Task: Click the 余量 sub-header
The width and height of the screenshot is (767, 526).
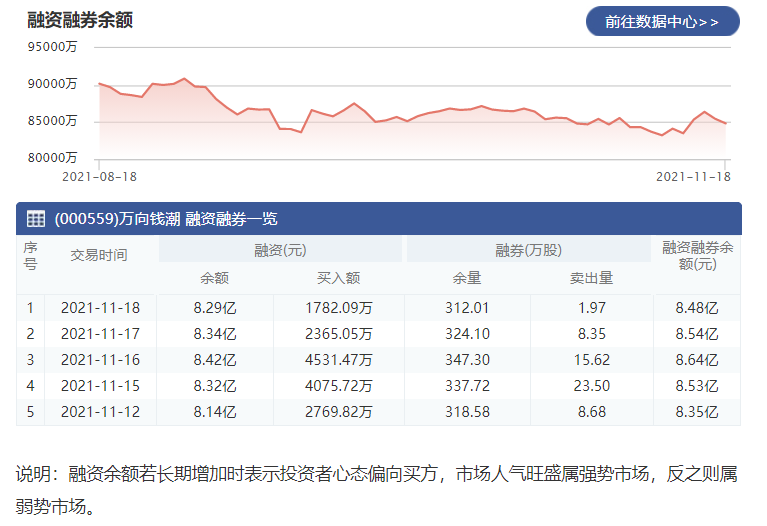Action: click(x=467, y=278)
